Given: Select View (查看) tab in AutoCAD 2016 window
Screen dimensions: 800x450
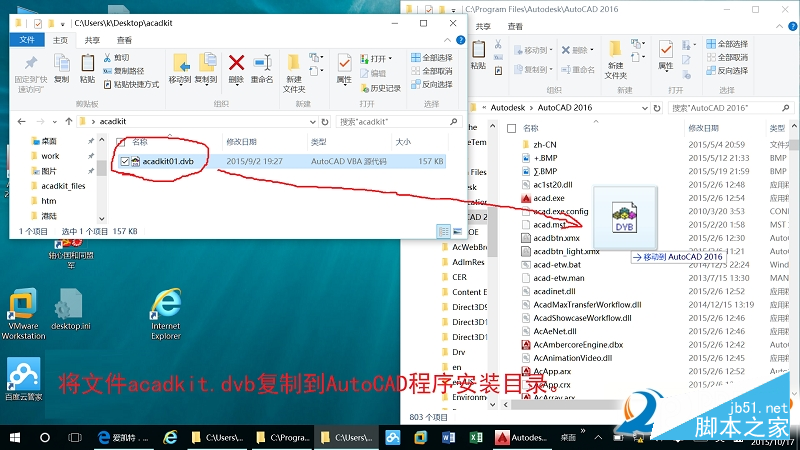Looking at the screenshot, I should click(x=515, y=27).
